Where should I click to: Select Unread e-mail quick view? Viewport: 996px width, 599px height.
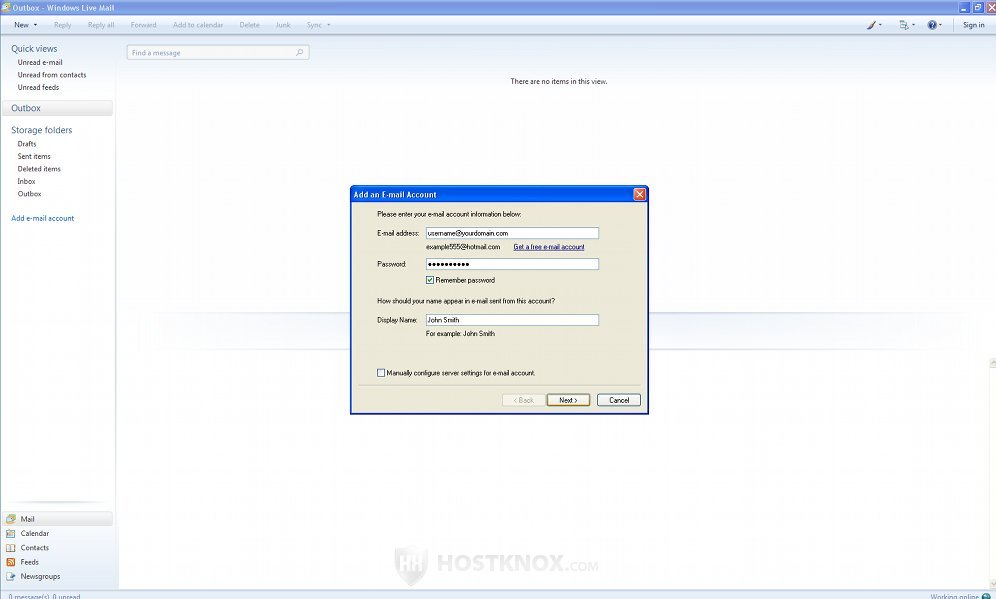[39, 62]
